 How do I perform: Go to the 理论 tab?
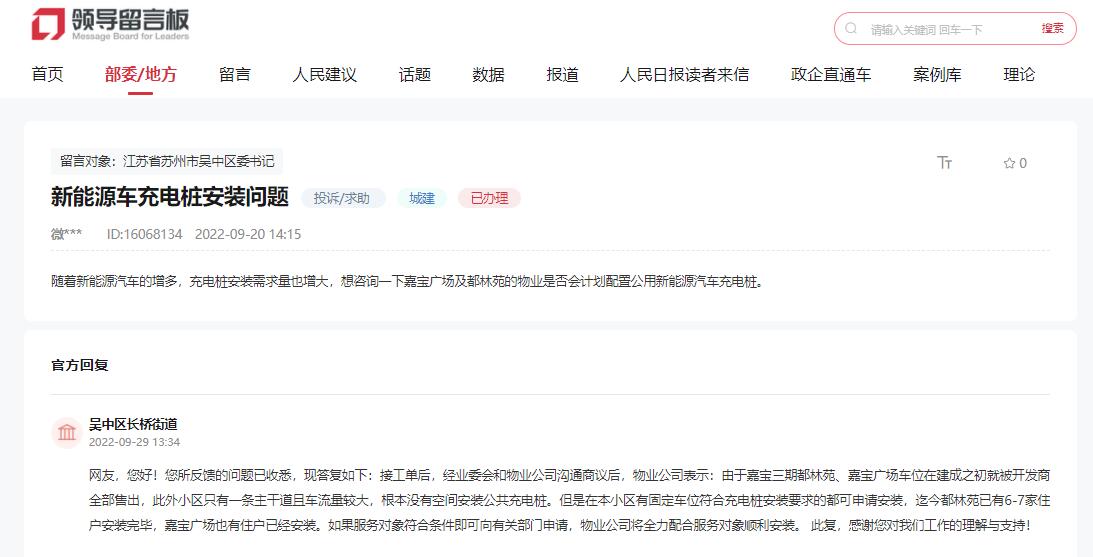[1019, 75]
